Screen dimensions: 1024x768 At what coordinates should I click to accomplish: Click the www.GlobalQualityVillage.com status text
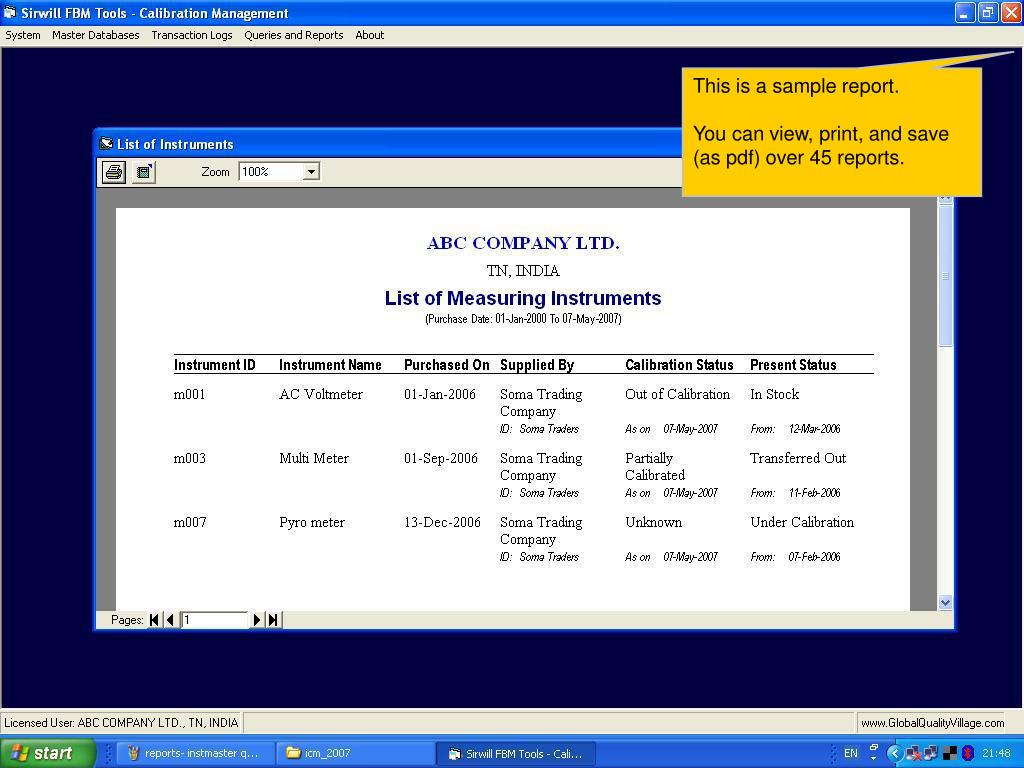tap(932, 723)
